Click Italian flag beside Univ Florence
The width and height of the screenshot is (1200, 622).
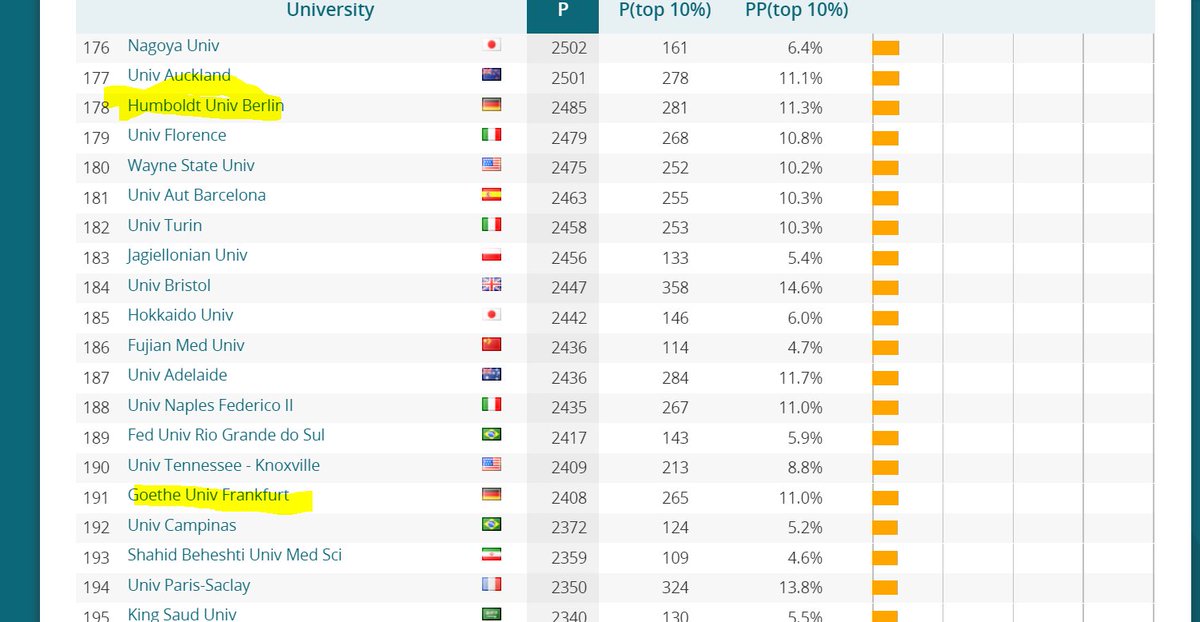pyautogui.click(x=491, y=135)
